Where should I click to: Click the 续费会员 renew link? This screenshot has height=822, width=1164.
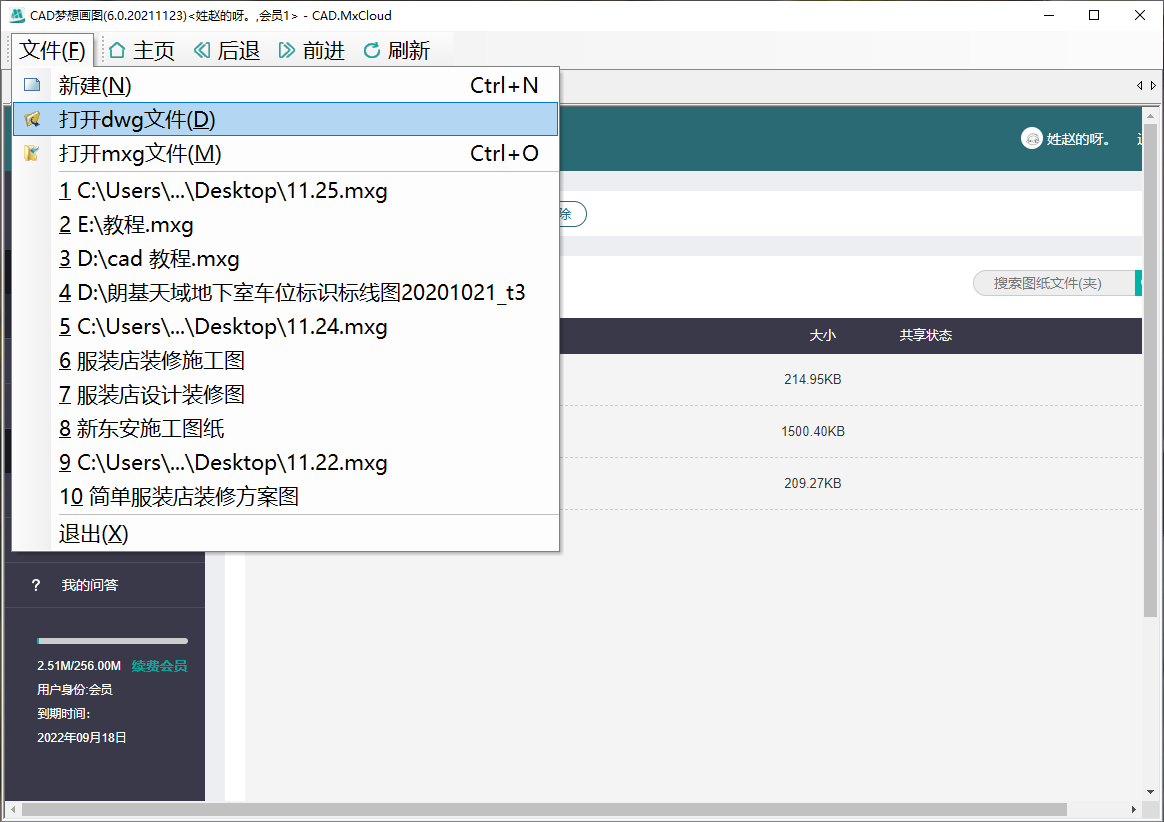[160, 666]
